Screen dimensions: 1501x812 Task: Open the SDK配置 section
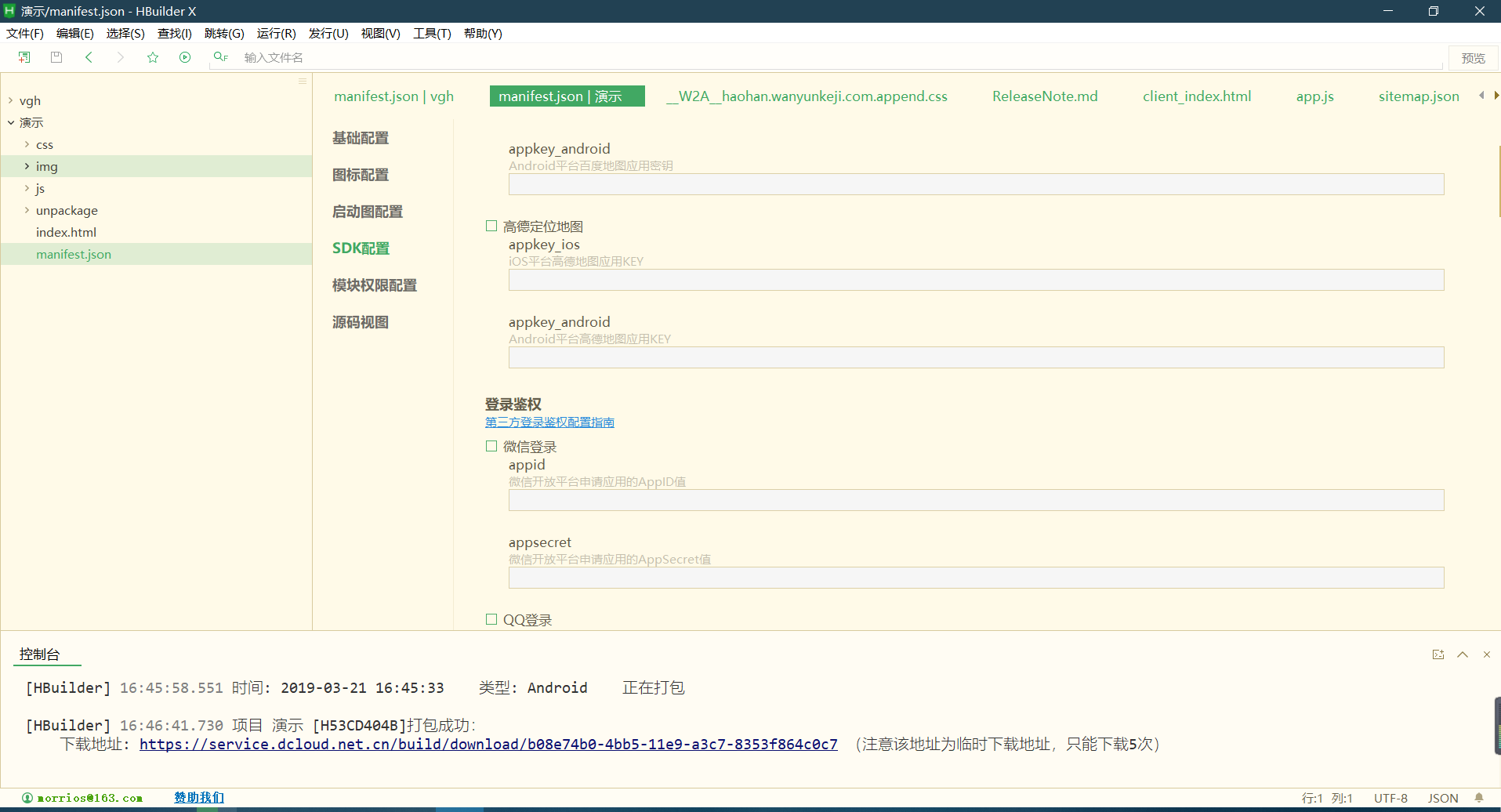pos(361,248)
